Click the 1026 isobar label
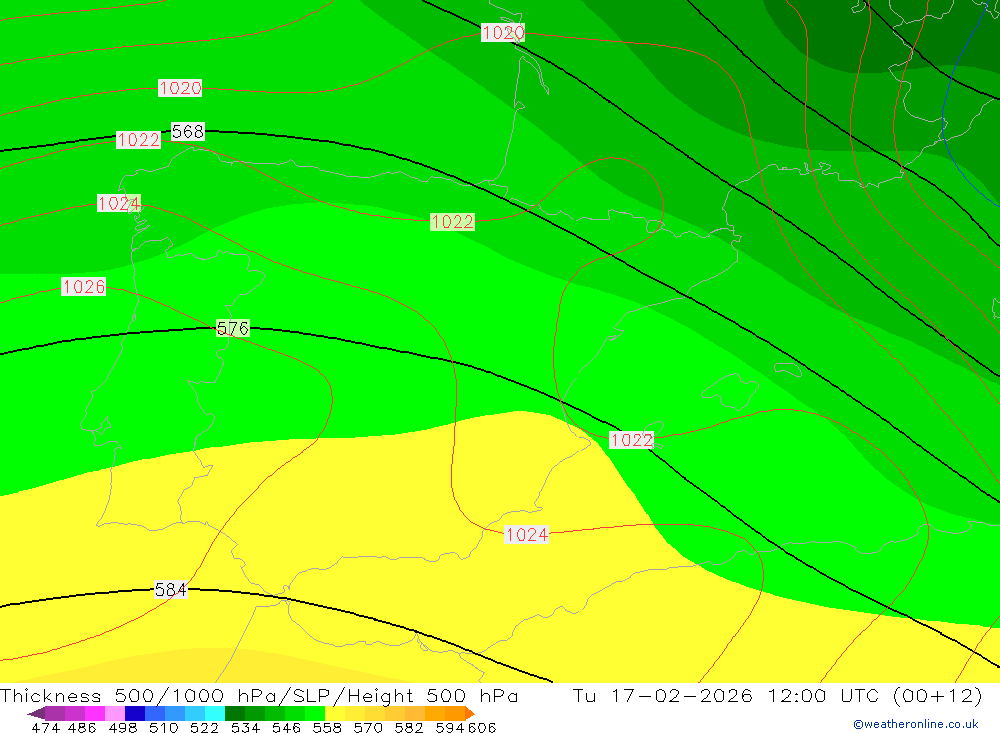This screenshot has height=733, width=1000. coord(84,286)
